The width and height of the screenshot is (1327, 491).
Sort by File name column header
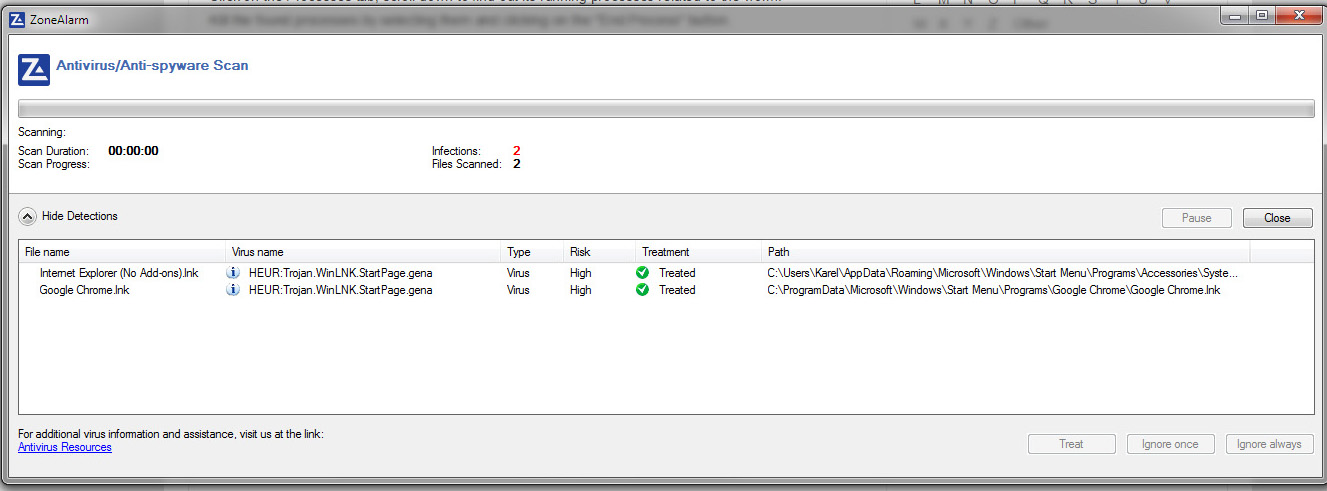[x=122, y=252]
